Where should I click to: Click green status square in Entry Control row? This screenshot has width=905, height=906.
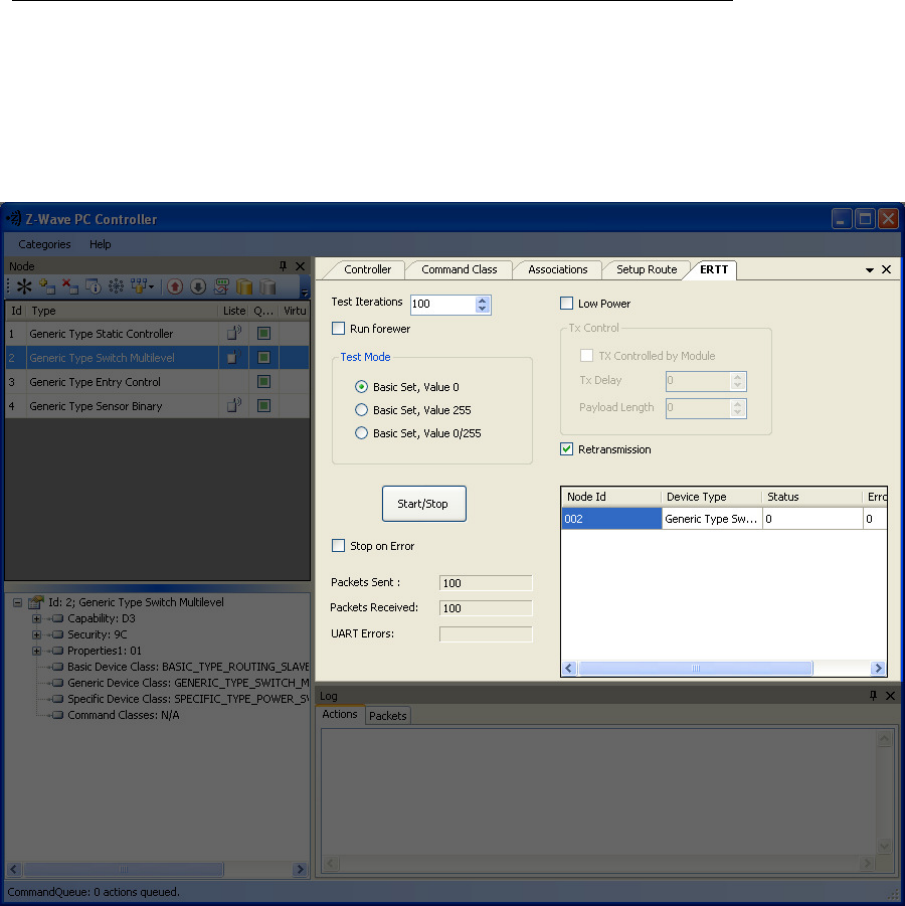click(x=264, y=381)
